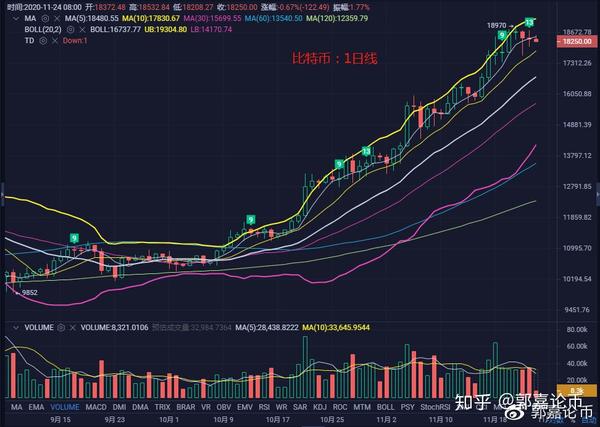This screenshot has height=427, width=600.
Task: Click the TD 9 marker above October 13 candles
Action: (251, 220)
